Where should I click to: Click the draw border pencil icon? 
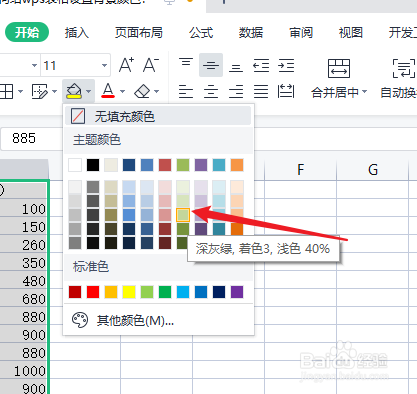(x=40, y=91)
